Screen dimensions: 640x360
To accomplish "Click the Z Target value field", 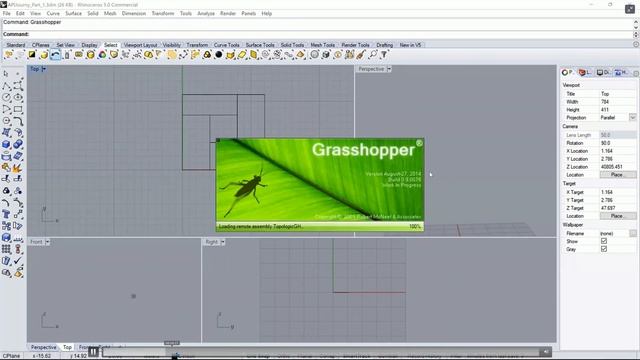I will pos(618,208).
